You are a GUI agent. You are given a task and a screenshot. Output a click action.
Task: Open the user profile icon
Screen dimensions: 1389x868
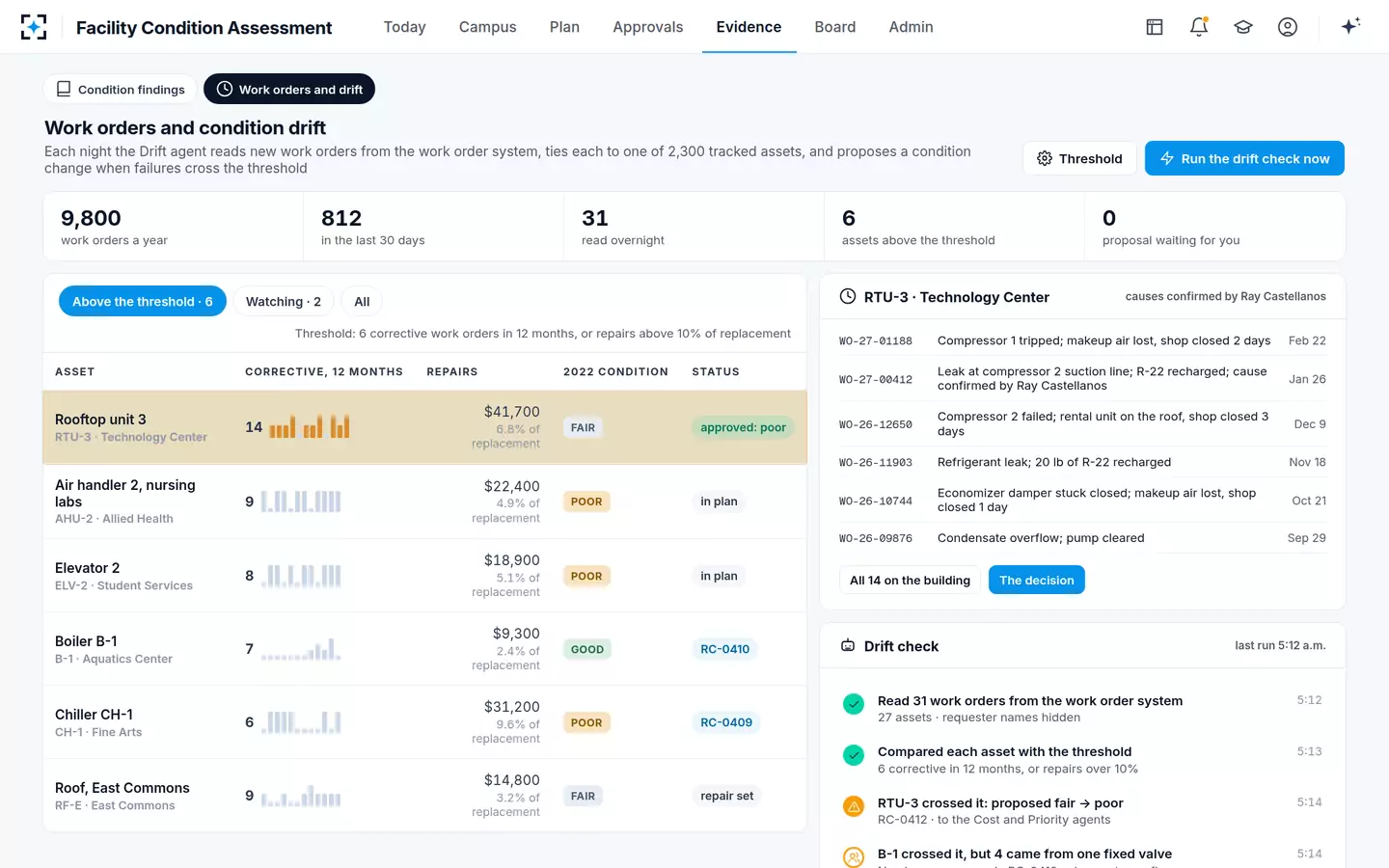(x=1288, y=27)
